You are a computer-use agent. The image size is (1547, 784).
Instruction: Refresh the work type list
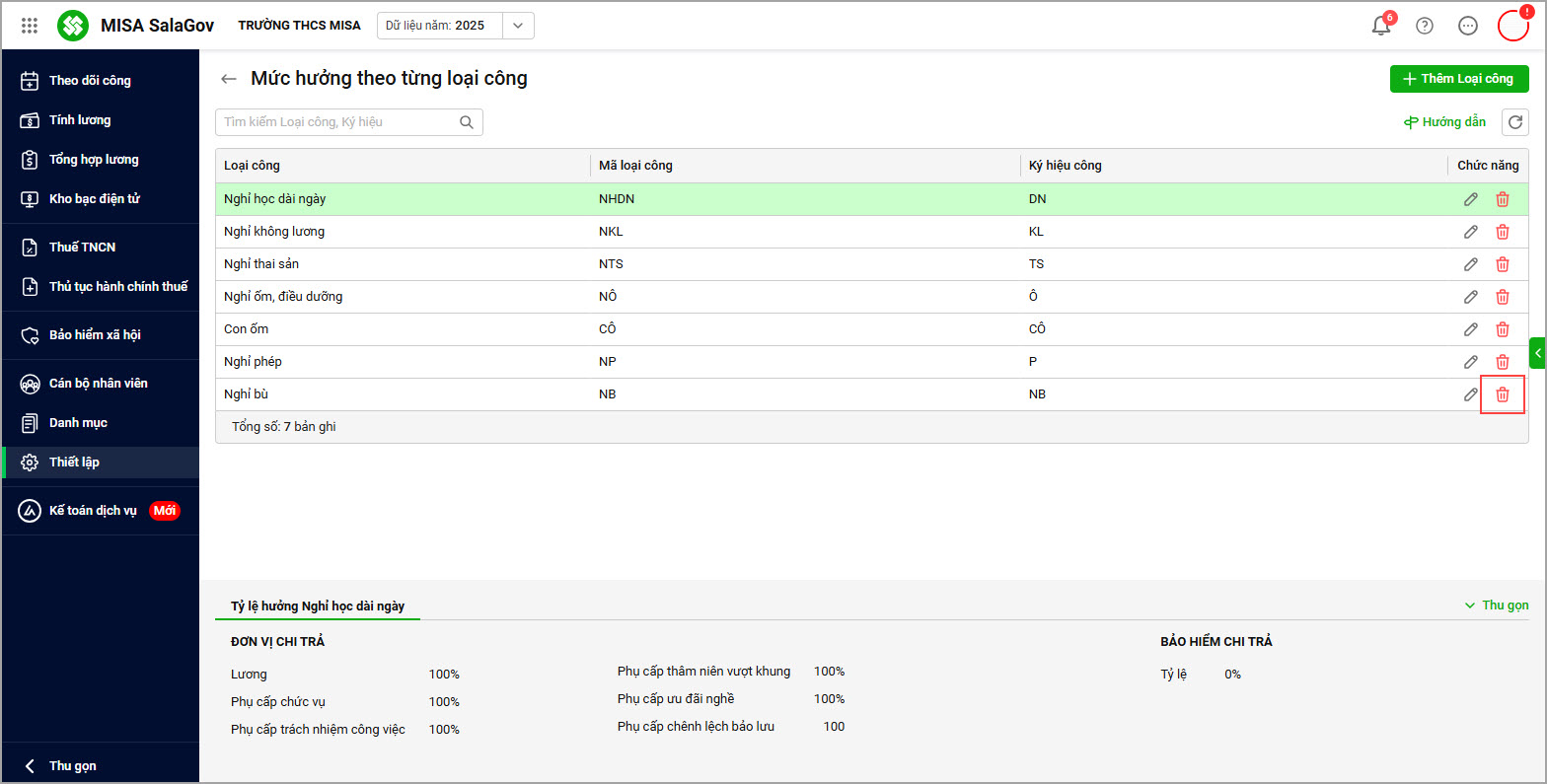click(1515, 122)
